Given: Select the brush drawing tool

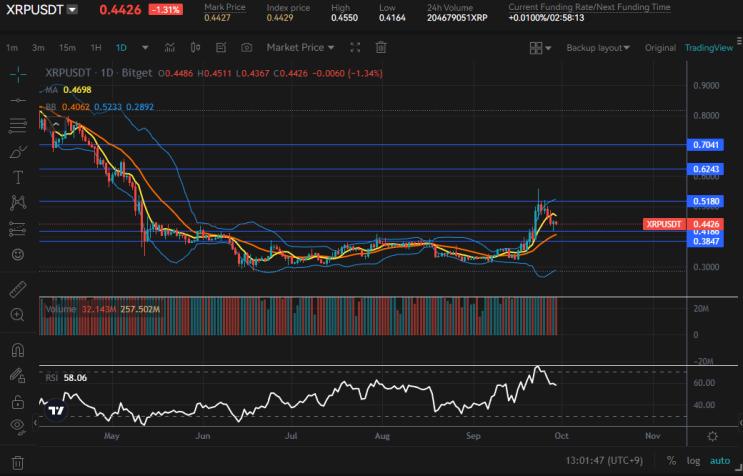Looking at the screenshot, I should tap(18, 152).
